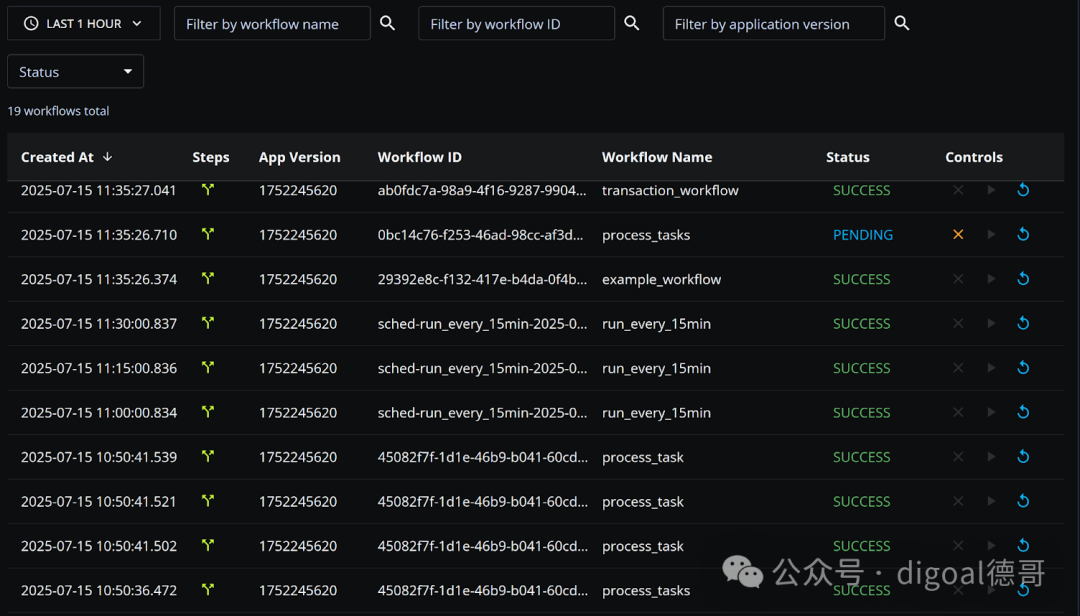Restart the run created at 11:15:00.836

coord(1024,368)
